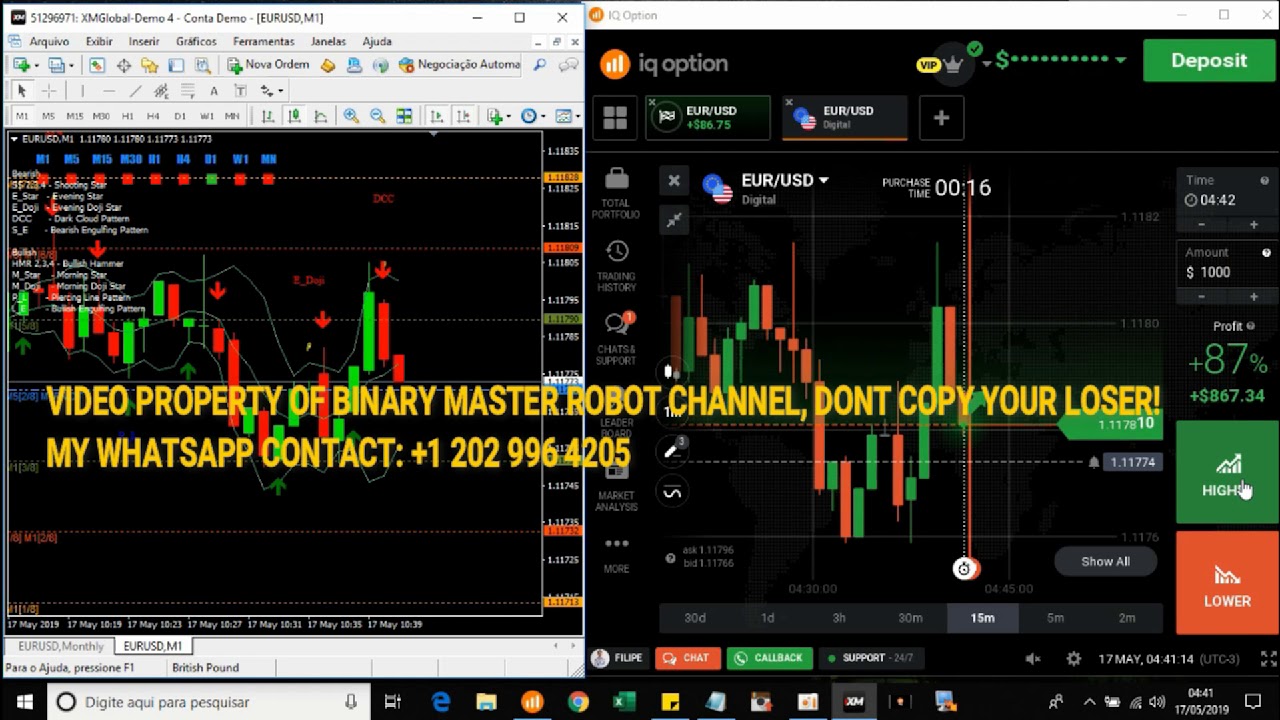Screen dimensions: 1280x720
Task: Open the More sidebar item
Action: pyautogui.click(x=616, y=555)
